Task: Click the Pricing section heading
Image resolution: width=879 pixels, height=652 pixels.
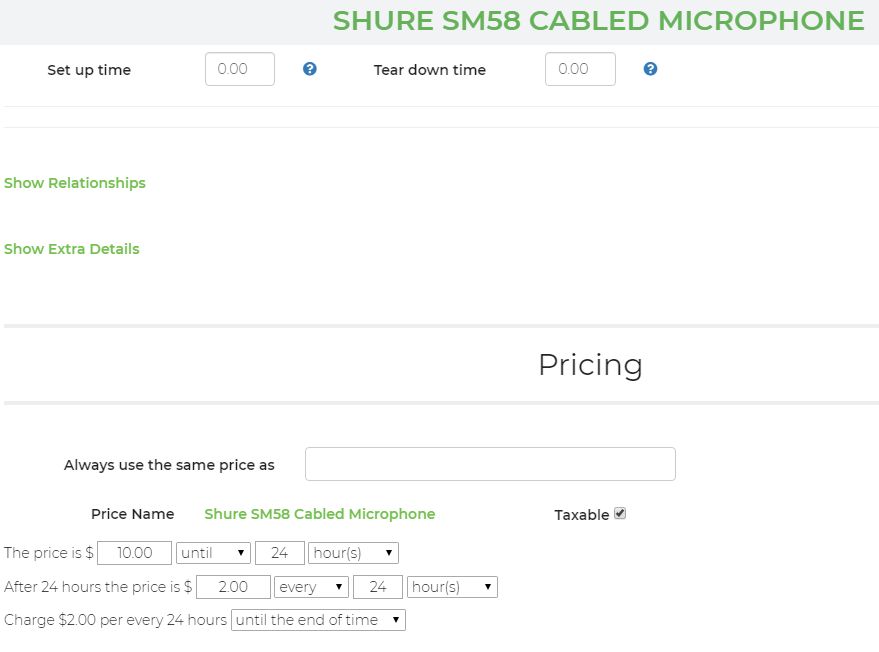Action: [x=590, y=365]
